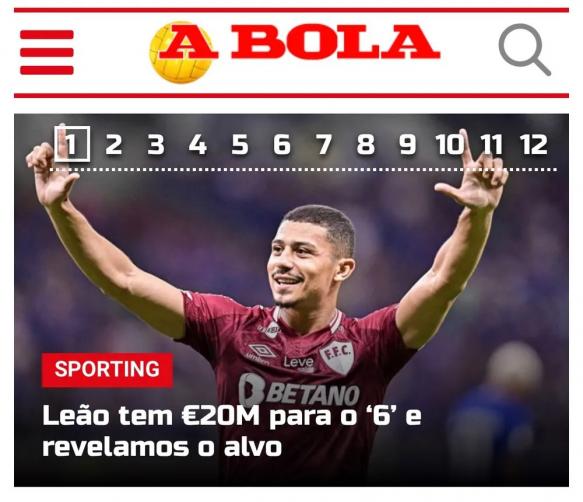The height and width of the screenshot is (502, 583).
Task: Click the search magnifier icon
Action: pos(525,50)
